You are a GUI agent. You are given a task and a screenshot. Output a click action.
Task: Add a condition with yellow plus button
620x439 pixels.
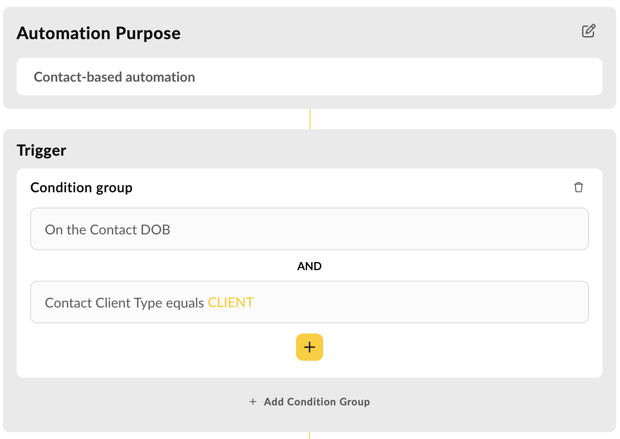(x=309, y=347)
